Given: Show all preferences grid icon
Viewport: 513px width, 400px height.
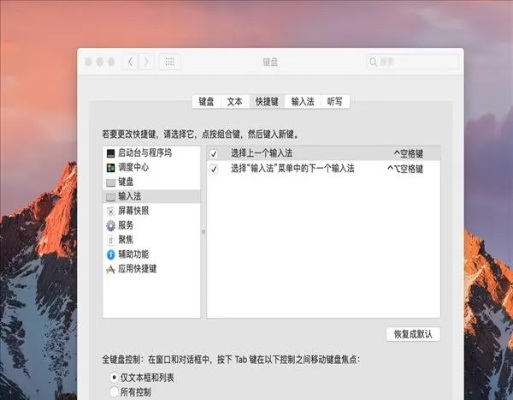Looking at the screenshot, I should tap(170, 62).
